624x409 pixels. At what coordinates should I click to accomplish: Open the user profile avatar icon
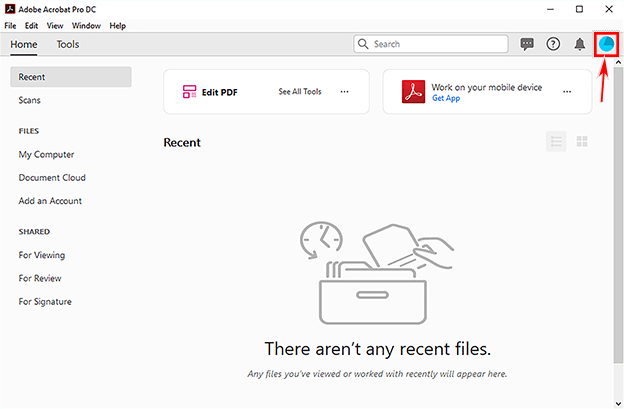point(606,44)
